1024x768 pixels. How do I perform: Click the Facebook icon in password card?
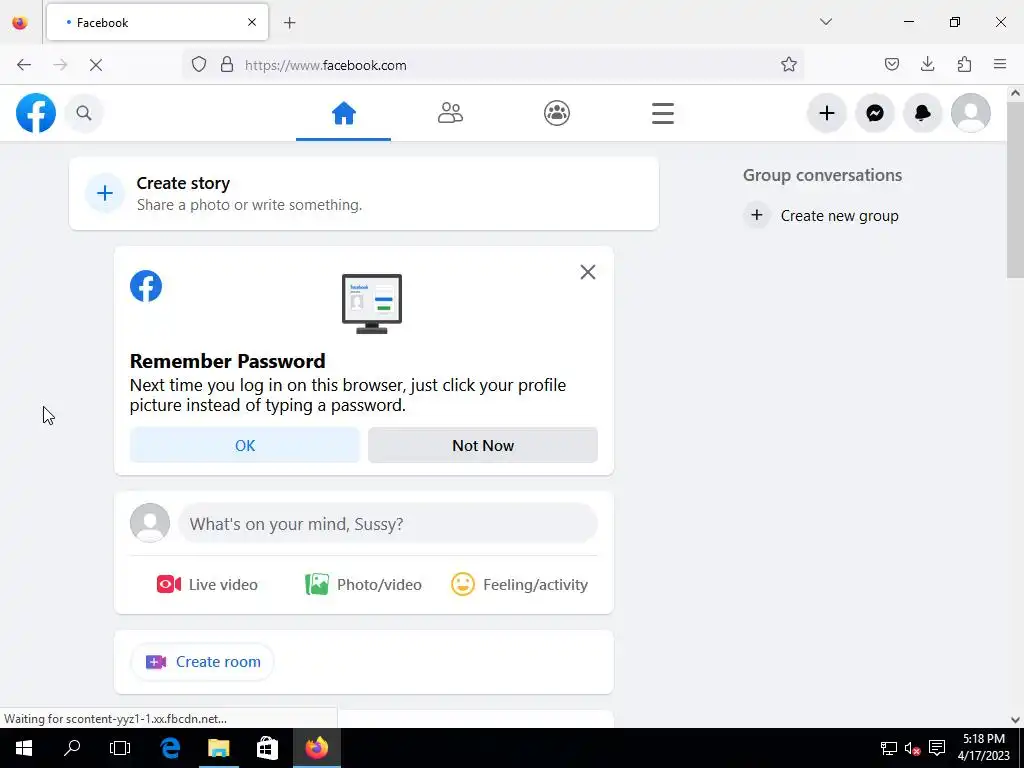(146, 286)
